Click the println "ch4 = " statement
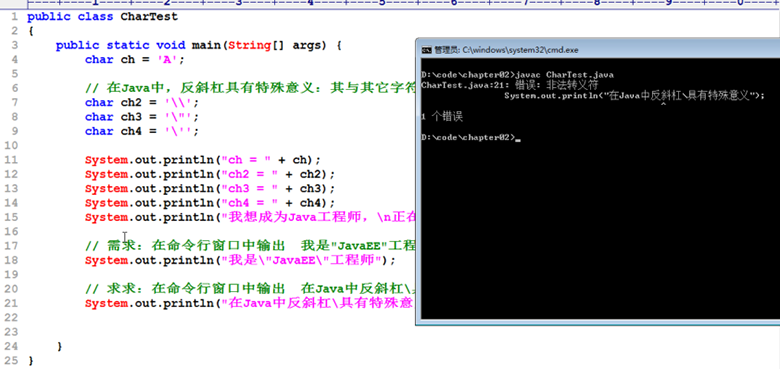The image size is (780, 369). coord(210,203)
